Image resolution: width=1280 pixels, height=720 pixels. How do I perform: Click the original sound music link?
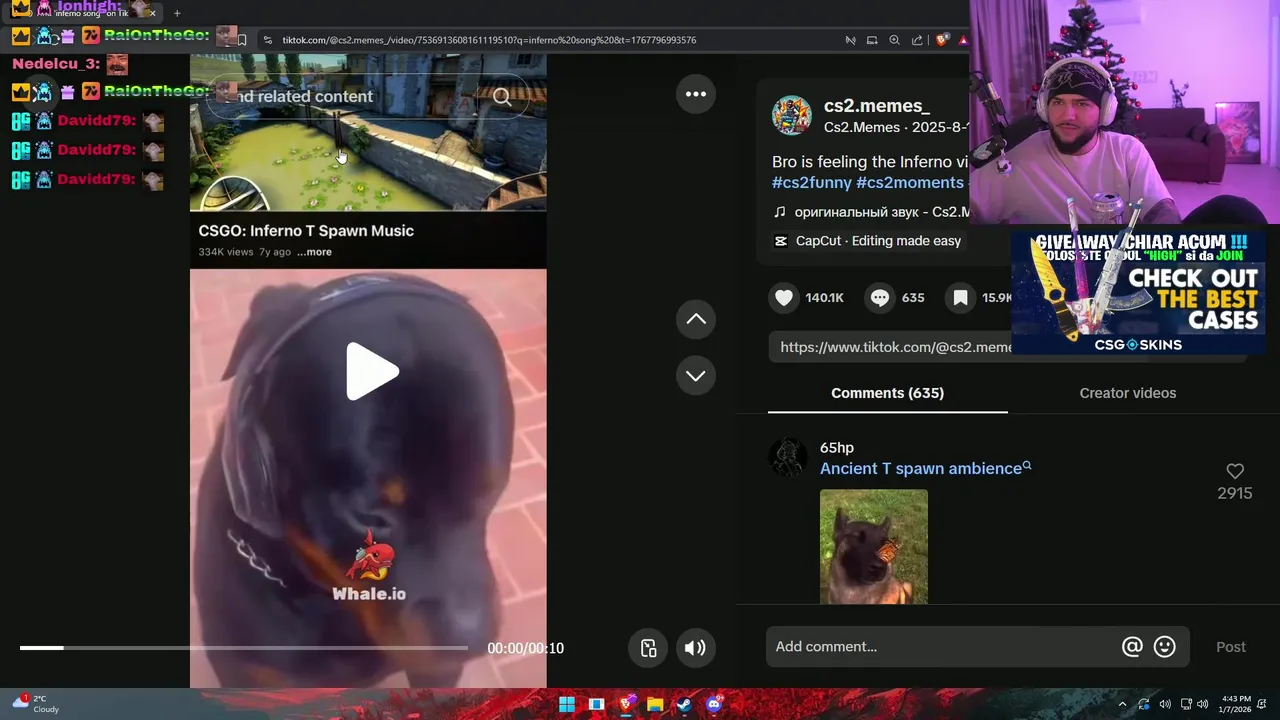pos(872,212)
